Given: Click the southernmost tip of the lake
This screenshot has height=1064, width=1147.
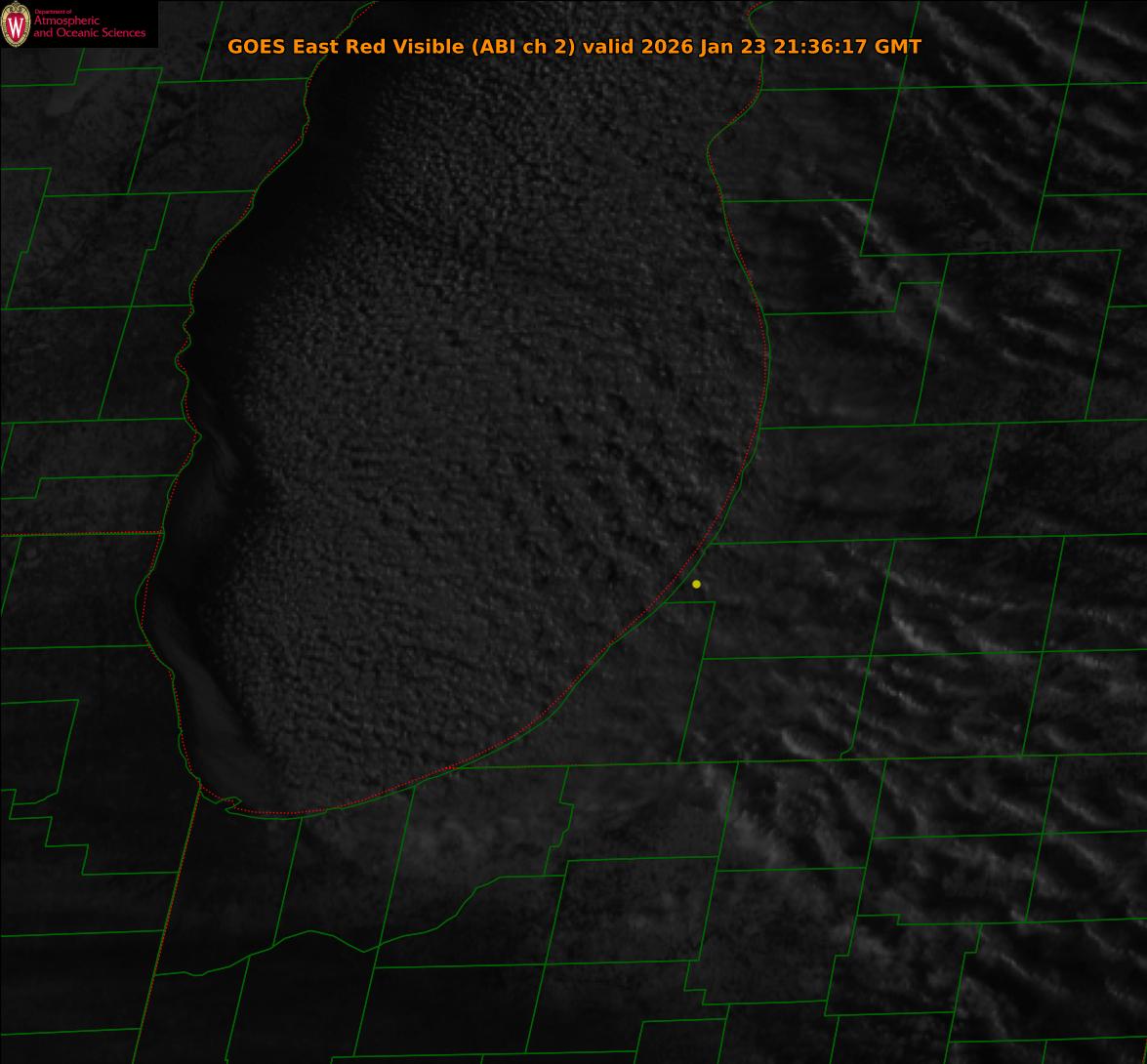Looking at the screenshot, I should tap(283, 813).
